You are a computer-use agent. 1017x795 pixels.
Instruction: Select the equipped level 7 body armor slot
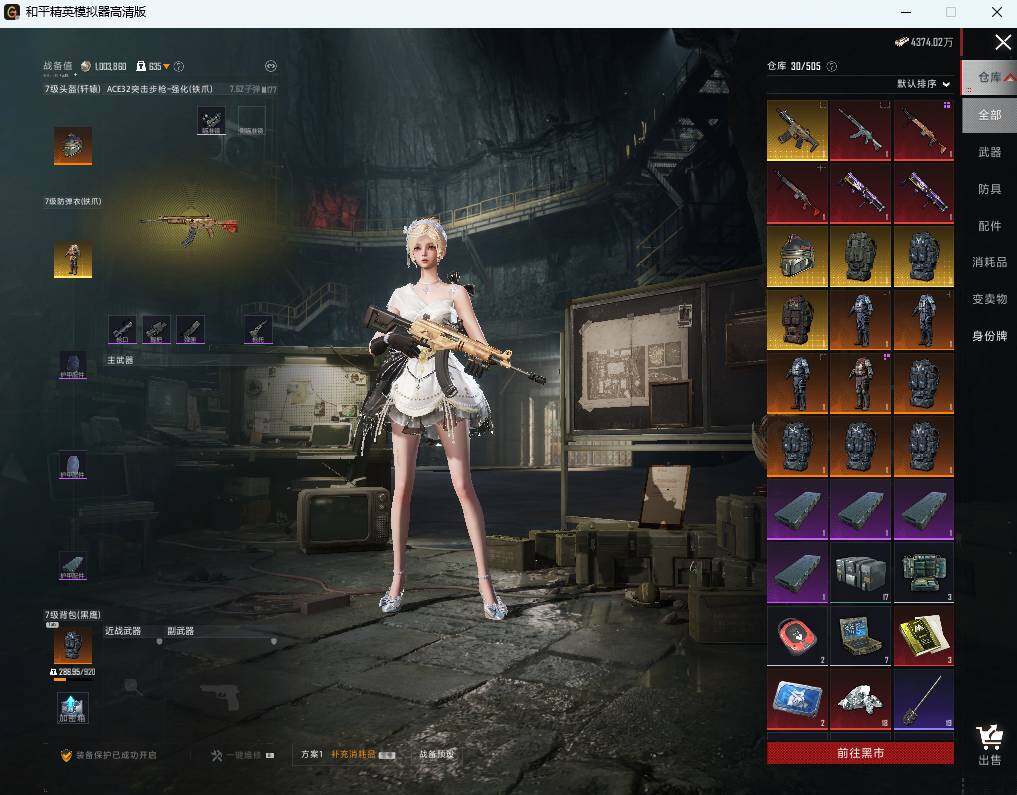click(x=73, y=259)
